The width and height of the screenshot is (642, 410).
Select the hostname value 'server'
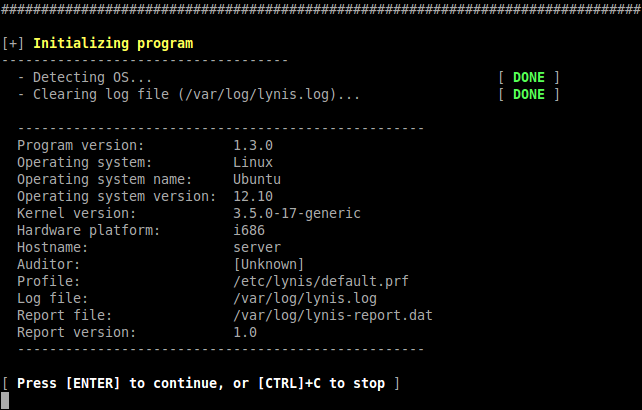click(x=256, y=247)
